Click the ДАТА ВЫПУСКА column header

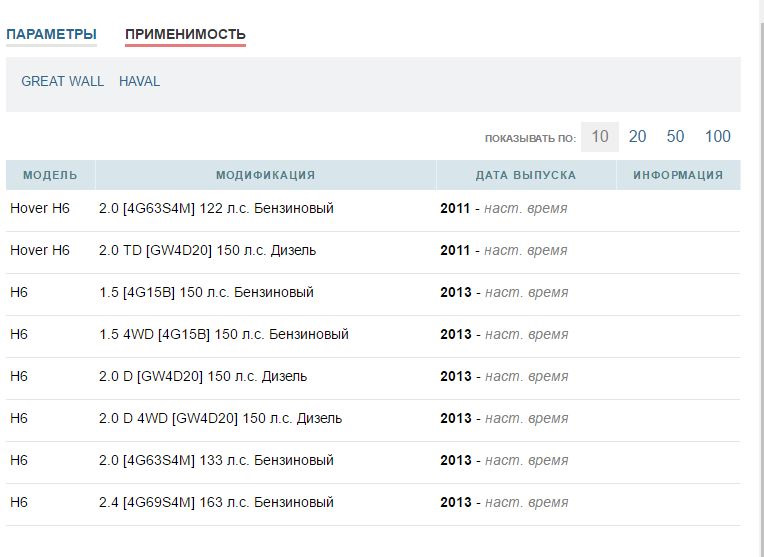coord(526,175)
